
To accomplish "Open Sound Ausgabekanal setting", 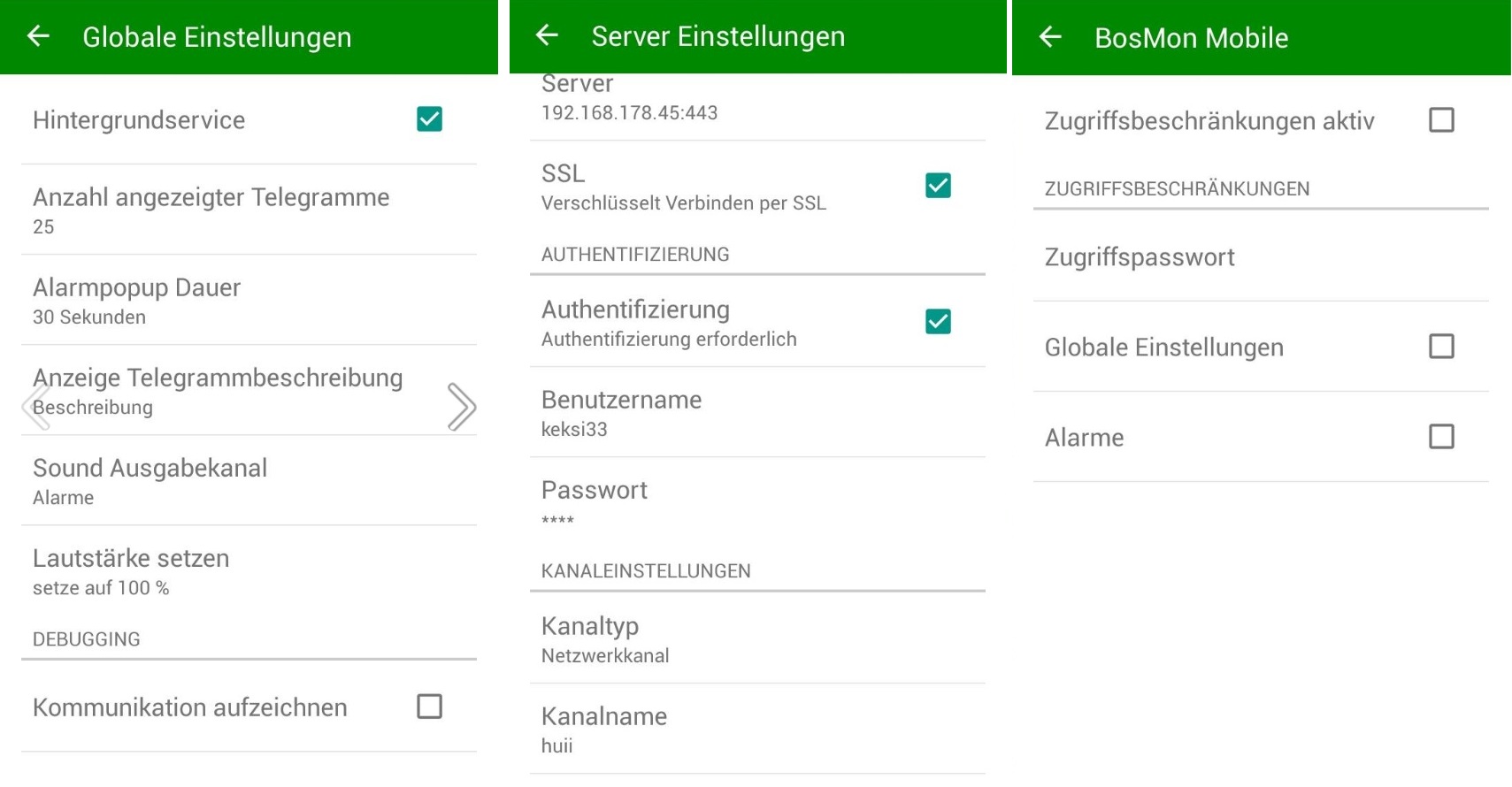I will pyautogui.click(x=249, y=481).
